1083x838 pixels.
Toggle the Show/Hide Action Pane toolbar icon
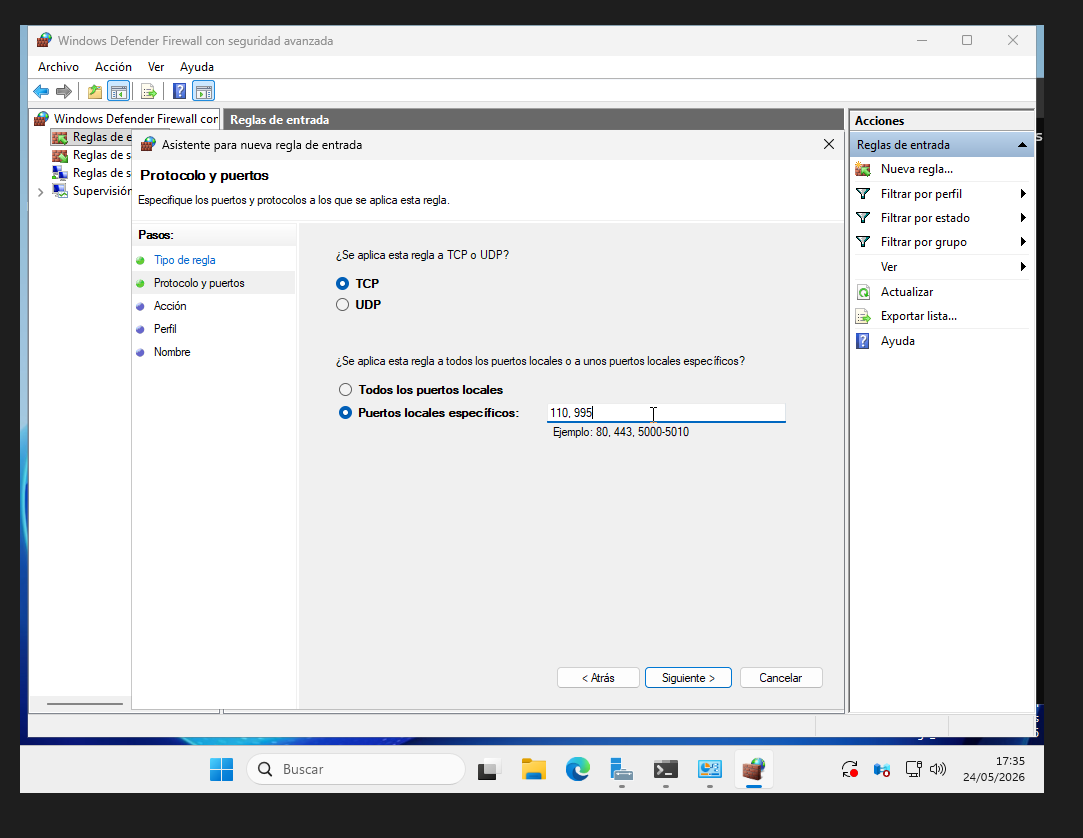(x=204, y=91)
